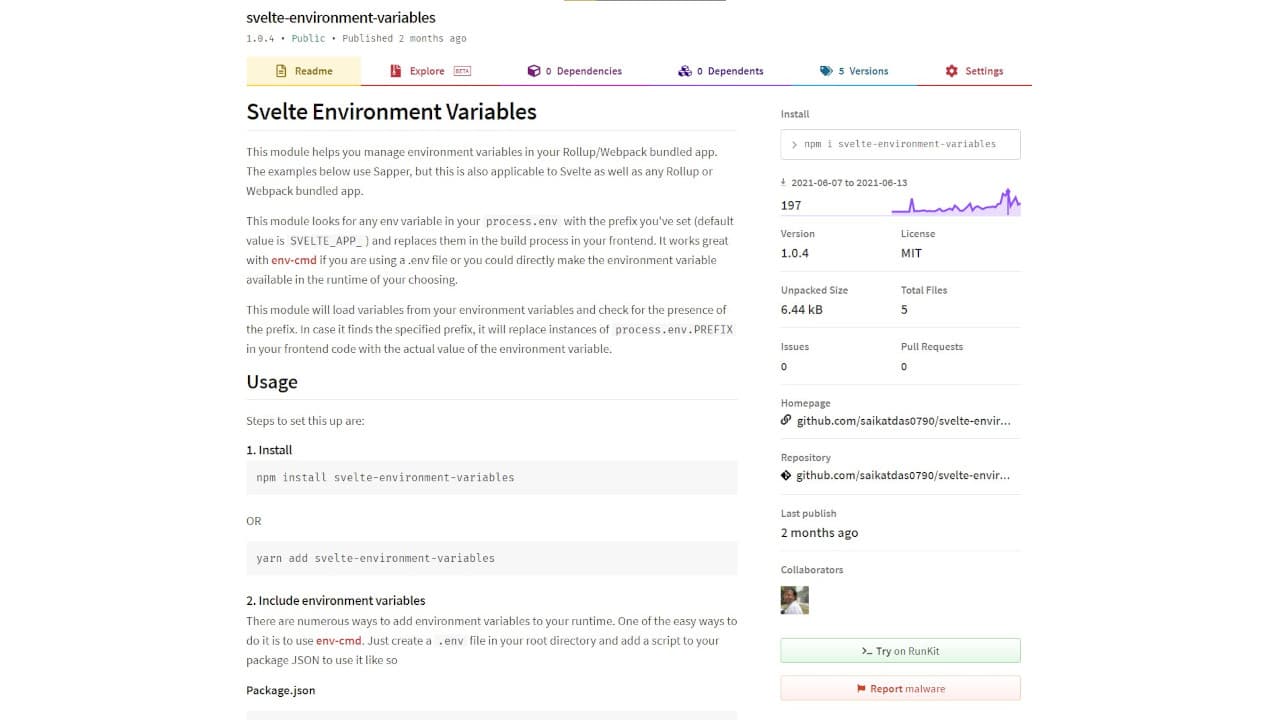Click the red Explore tab icon

(395, 71)
